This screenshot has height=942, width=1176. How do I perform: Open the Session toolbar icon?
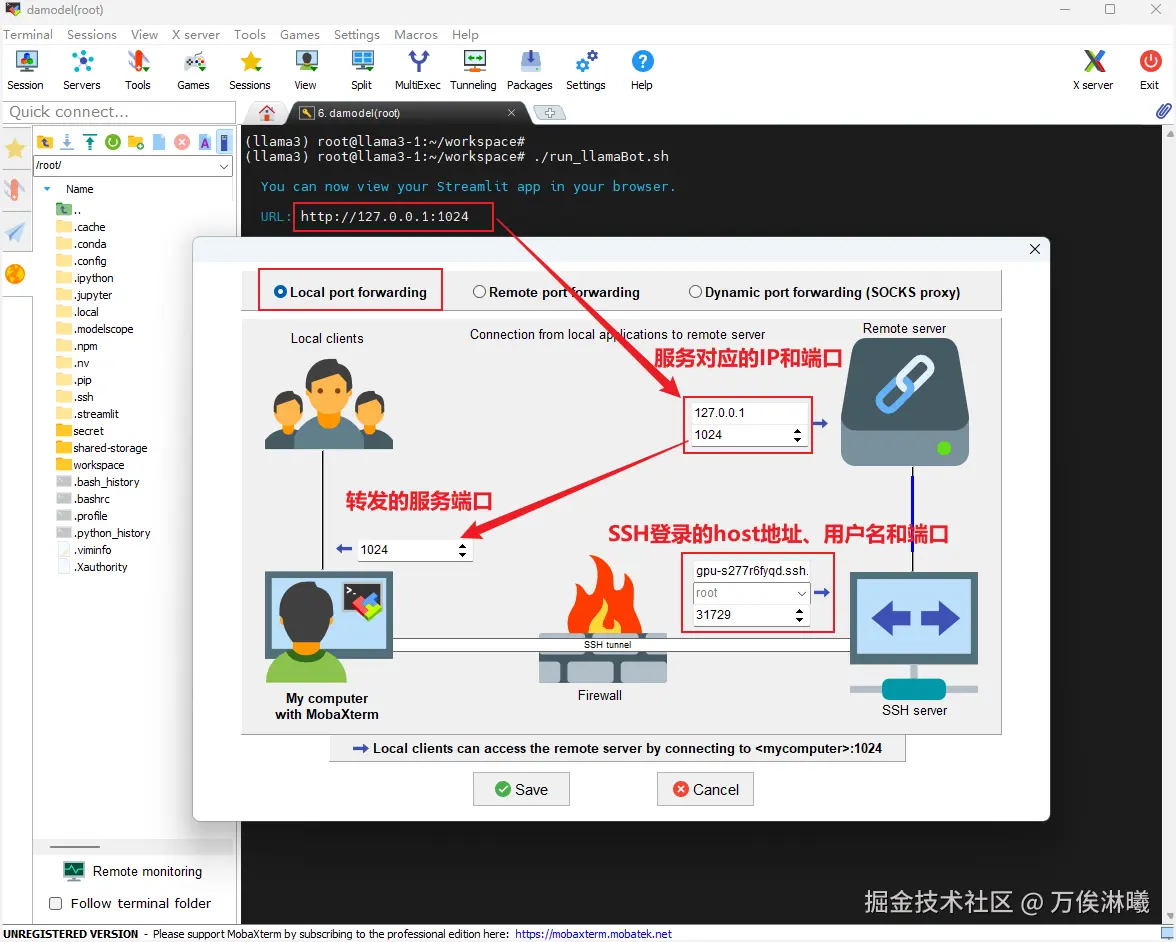26,70
